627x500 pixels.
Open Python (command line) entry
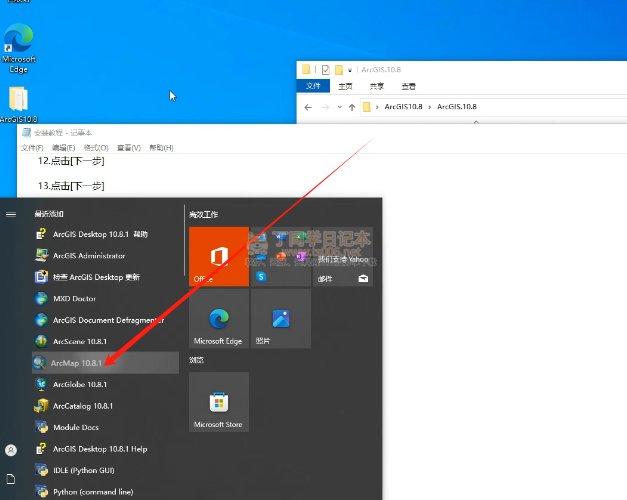click(92, 492)
